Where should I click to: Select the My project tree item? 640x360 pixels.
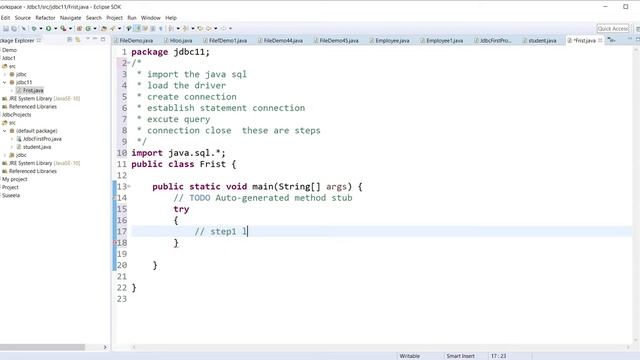[14, 180]
